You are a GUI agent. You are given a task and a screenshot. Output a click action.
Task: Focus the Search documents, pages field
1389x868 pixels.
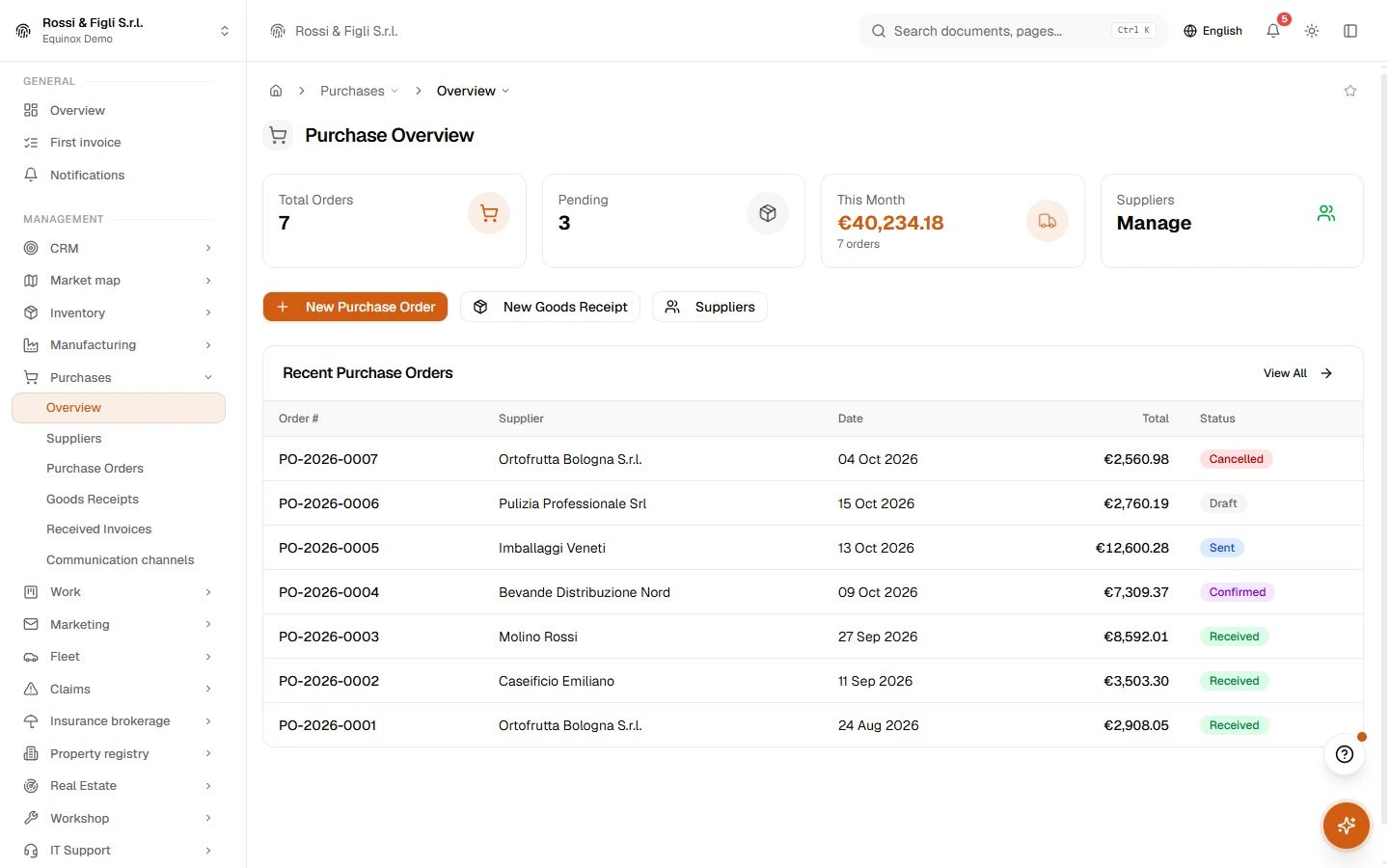pyautogui.click(x=1013, y=31)
